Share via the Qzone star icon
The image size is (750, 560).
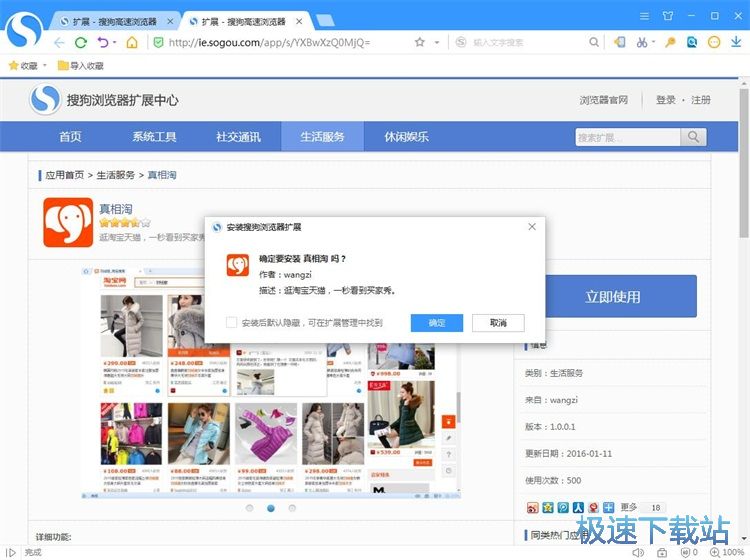click(x=548, y=507)
